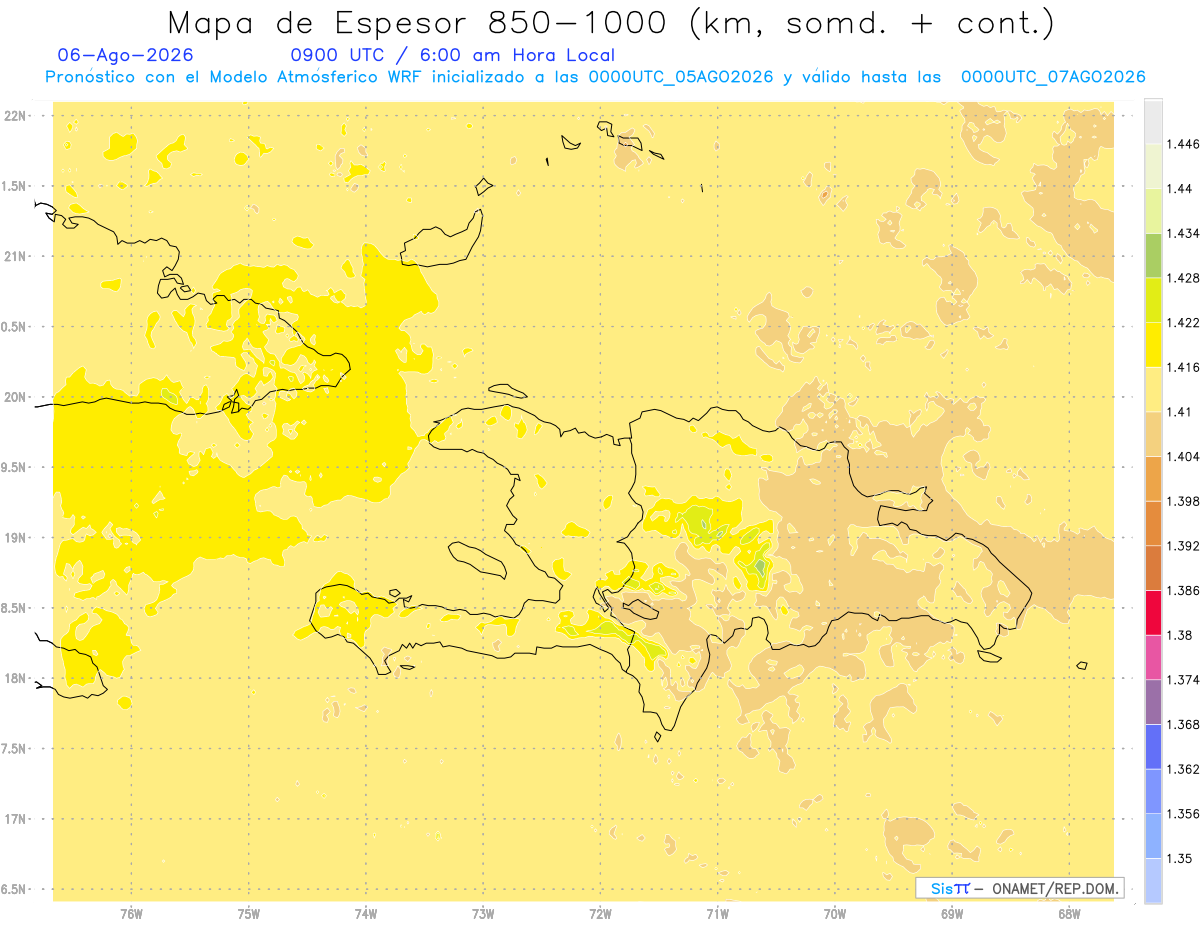Click the 74W longitude label

click(x=365, y=914)
